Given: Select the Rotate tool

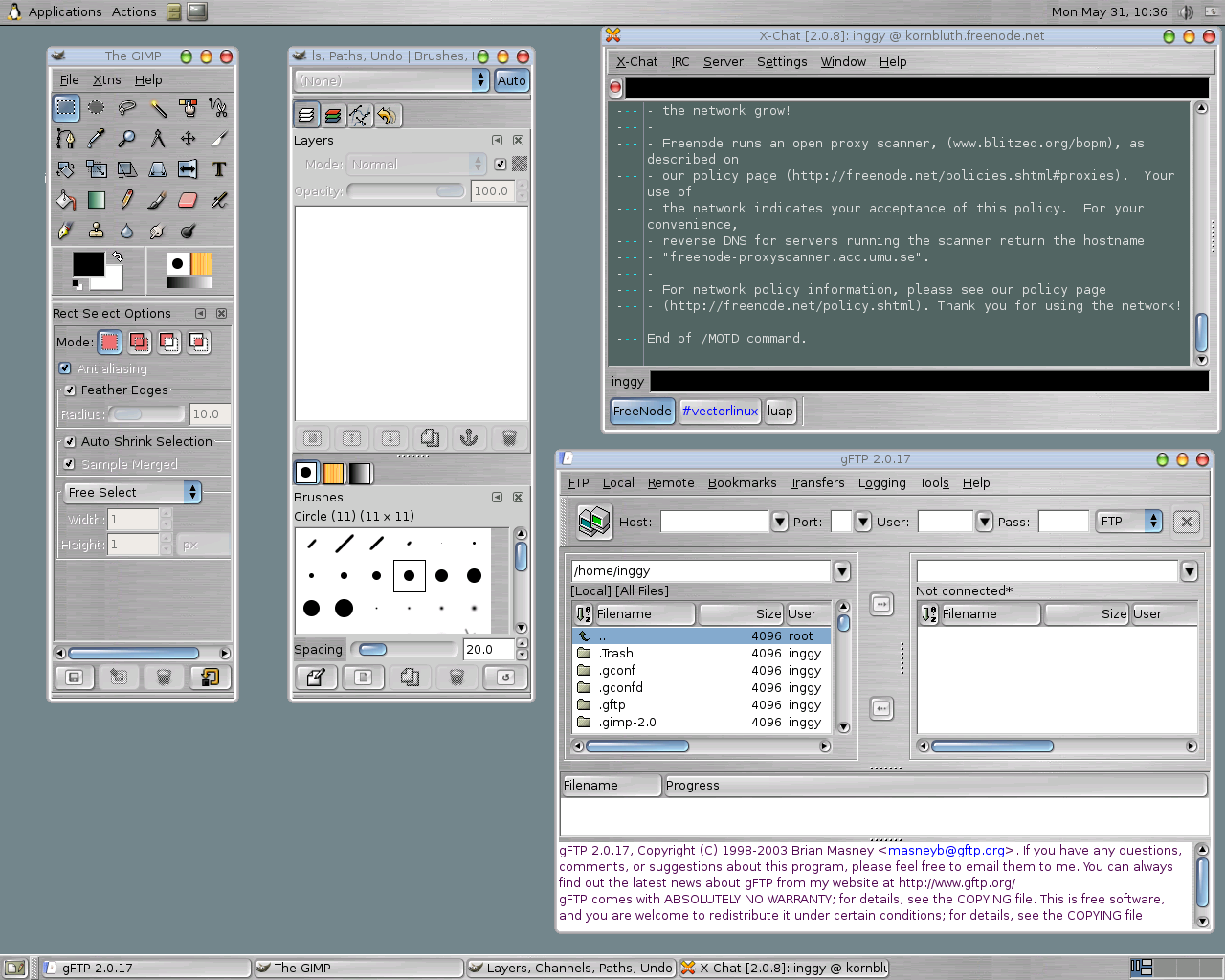Looking at the screenshot, I should tap(65, 169).
